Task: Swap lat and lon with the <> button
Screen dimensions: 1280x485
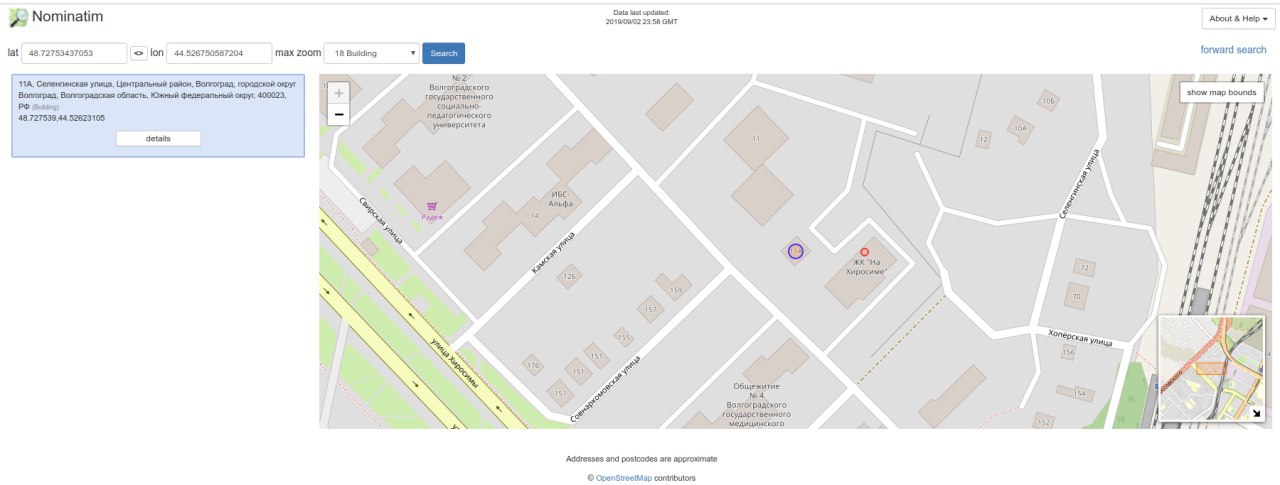Action: (139, 53)
